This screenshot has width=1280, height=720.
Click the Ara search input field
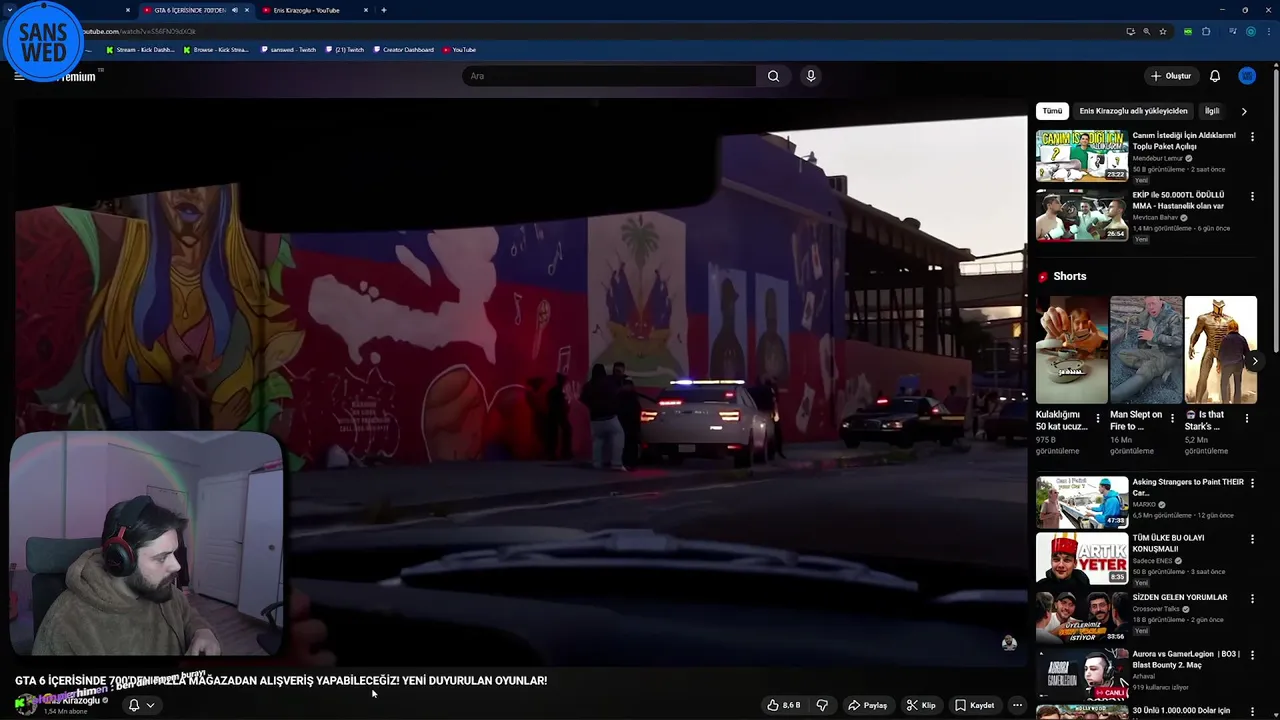tap(610, 76)
